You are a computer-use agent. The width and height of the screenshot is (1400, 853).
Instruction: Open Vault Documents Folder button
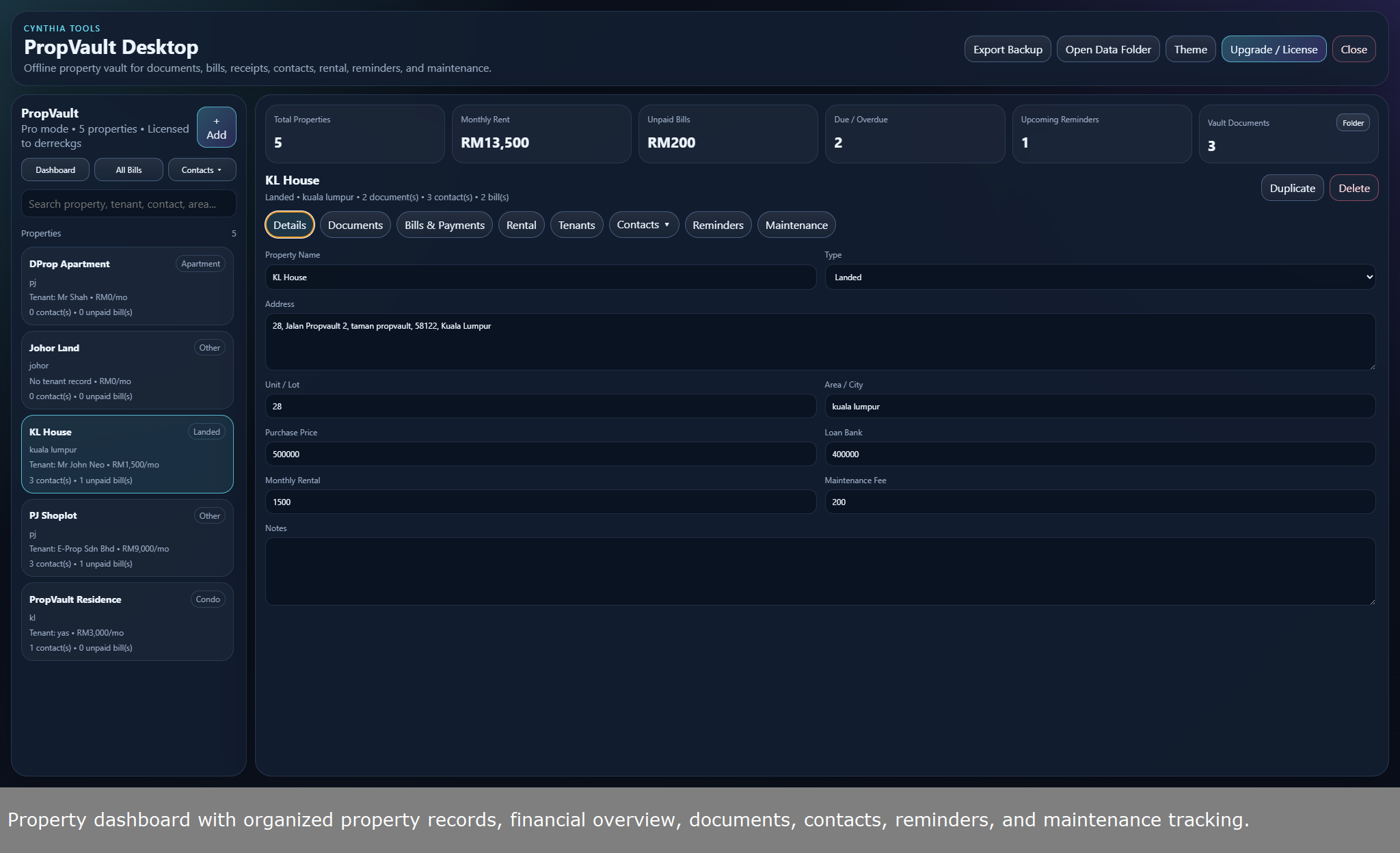(x=1352, y=123)
